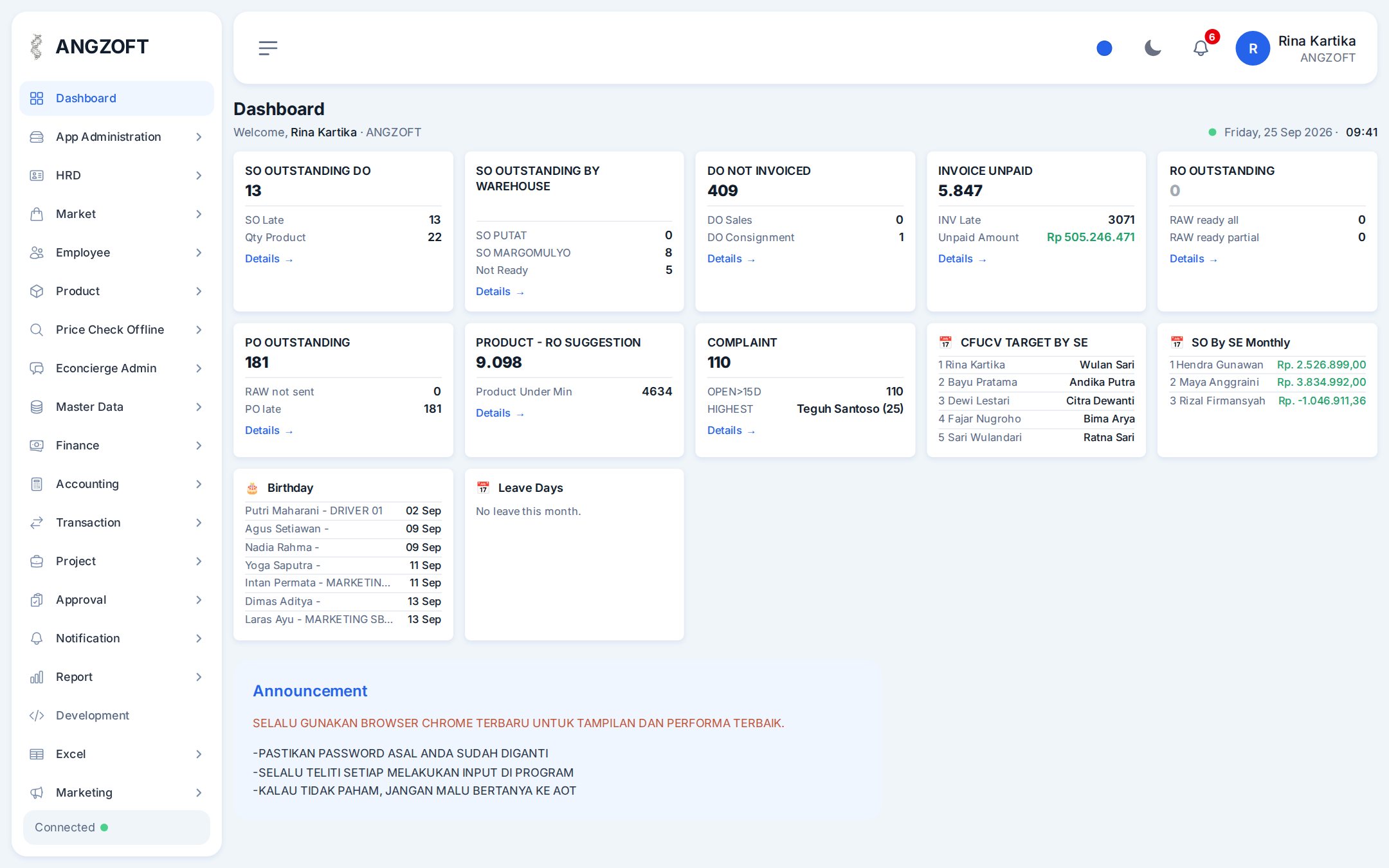The width and height of the screenshot is (1389, 868).
Task: Click the Dashboard grid icon
Action: tap(37, 98)
